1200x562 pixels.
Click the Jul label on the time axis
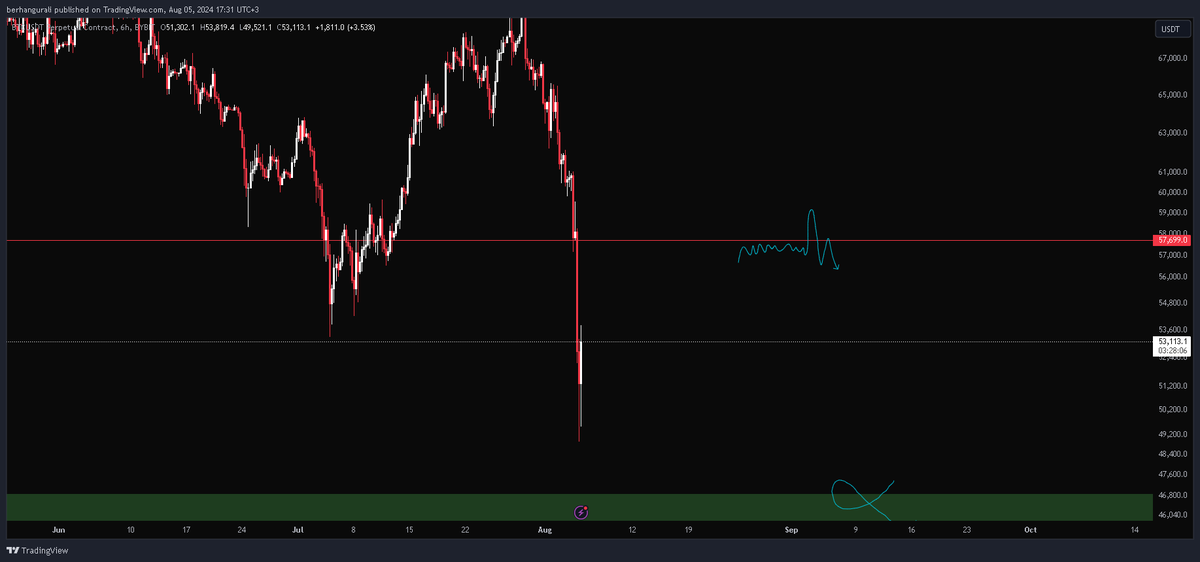pos(300,529)
